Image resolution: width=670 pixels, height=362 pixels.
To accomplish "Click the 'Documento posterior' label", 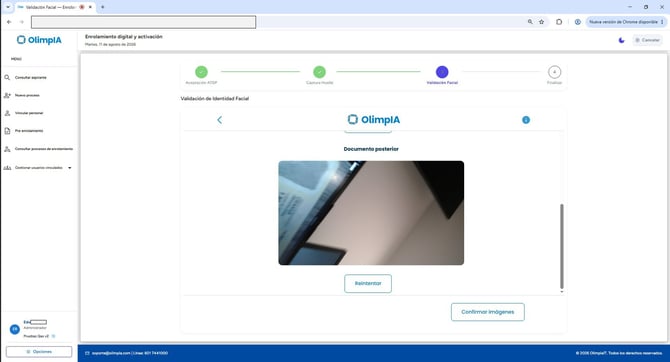I will 371,149.
